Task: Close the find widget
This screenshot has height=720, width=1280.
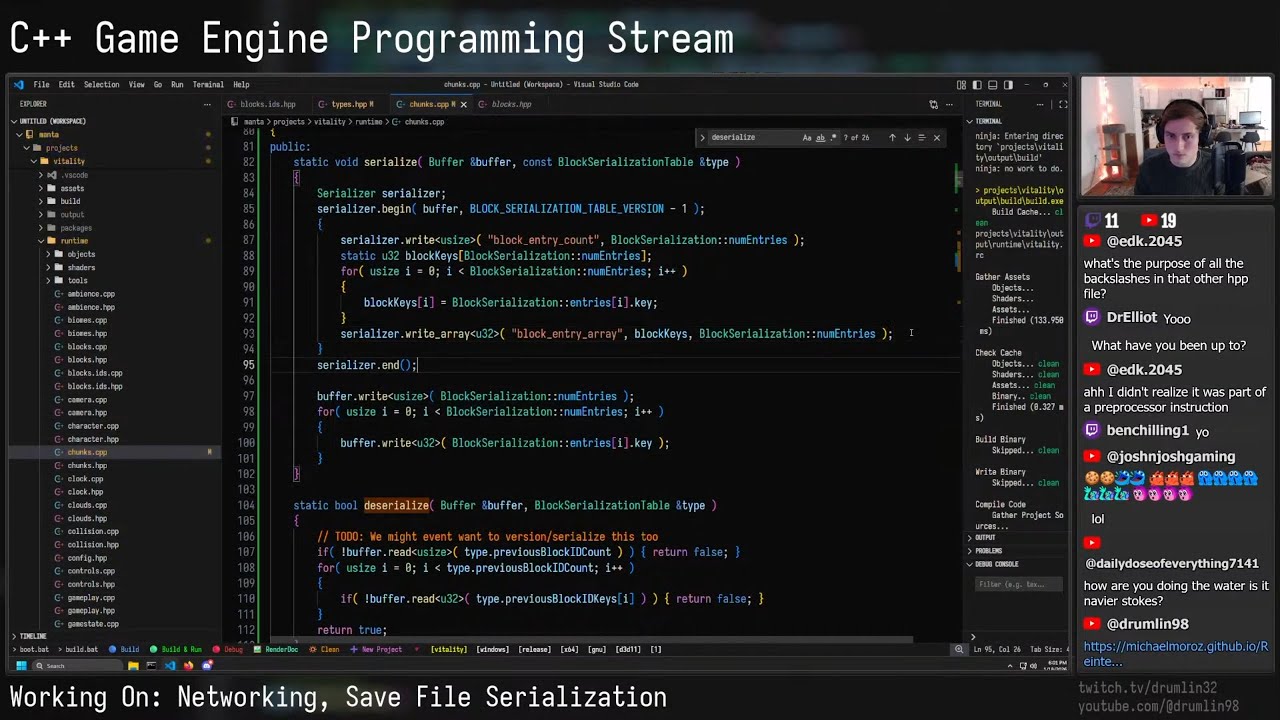Action: [936, 137]
